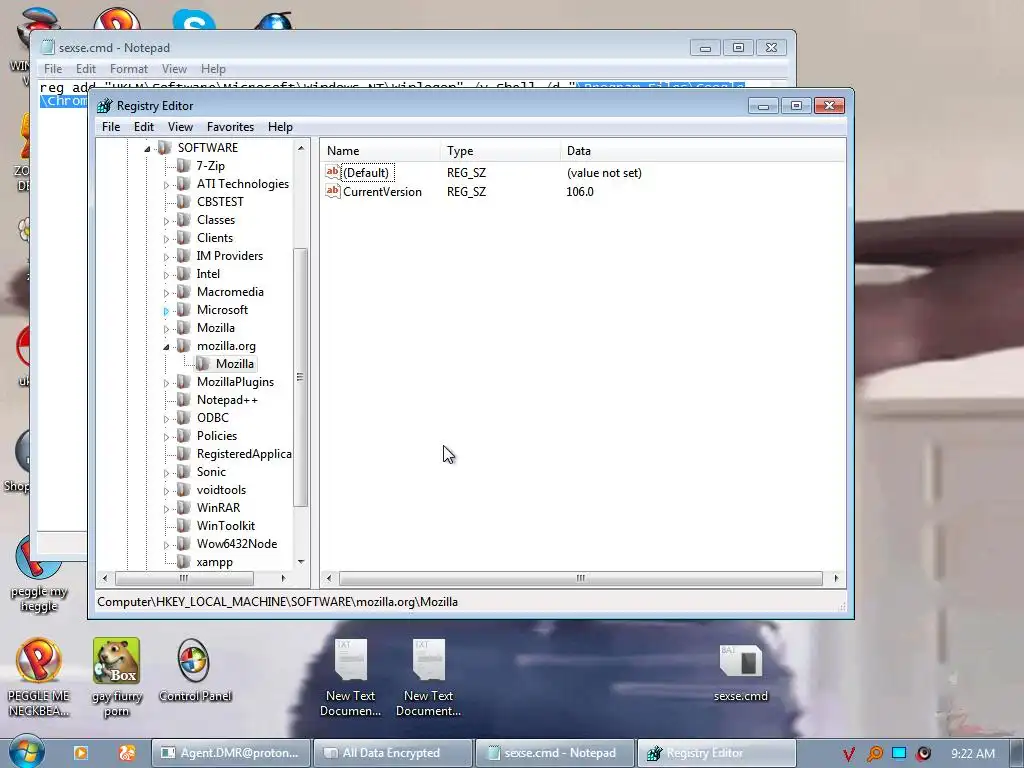The image size is (1024, 768).
Task: Click the monitor system tray icon
Action: [x=899, y=753]
